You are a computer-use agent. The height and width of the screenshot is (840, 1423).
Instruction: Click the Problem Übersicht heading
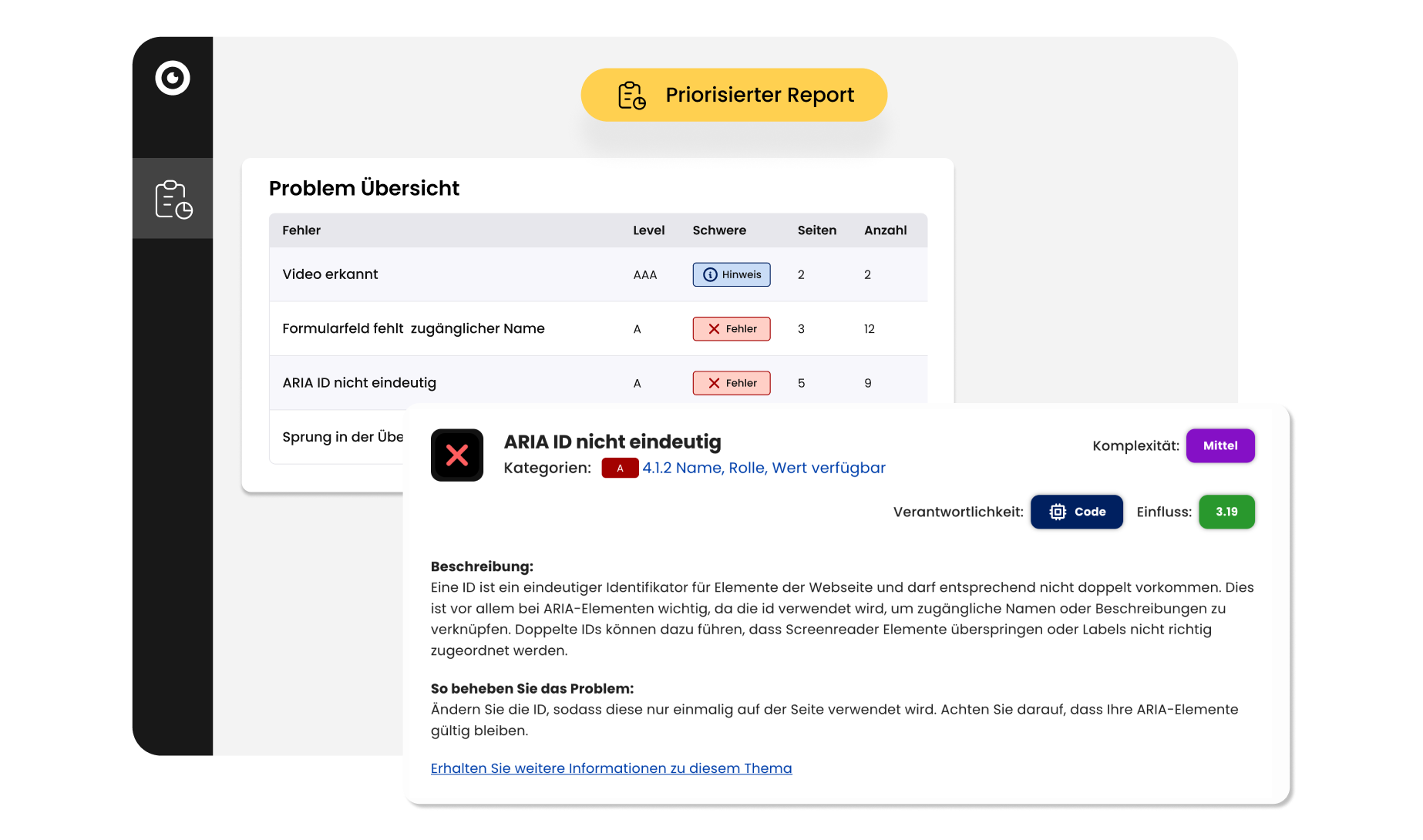[x=364, y=188]
